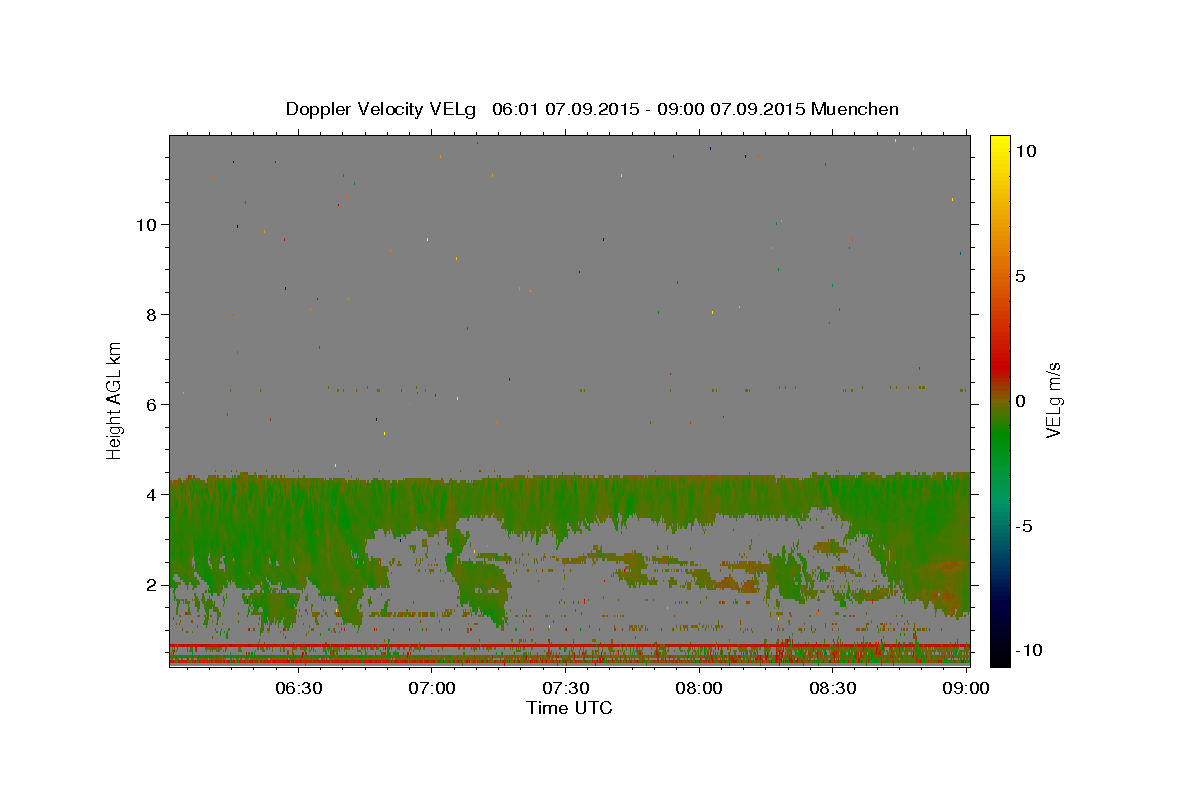Click the 08:00 time tick label
This screenshot has width=1200, height=800.
(699, 688)
